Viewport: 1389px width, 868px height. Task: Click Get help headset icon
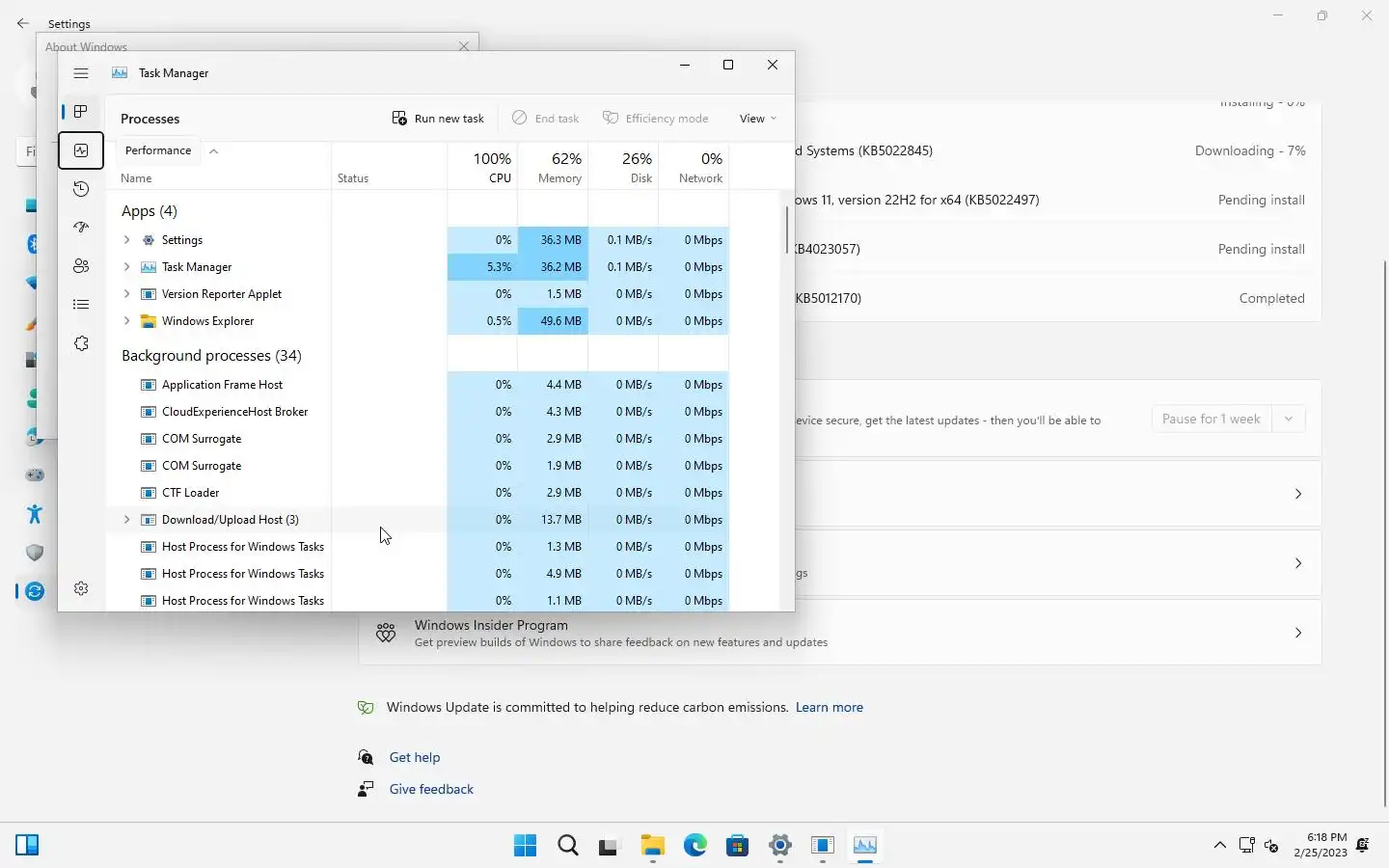tap(366, 757)
